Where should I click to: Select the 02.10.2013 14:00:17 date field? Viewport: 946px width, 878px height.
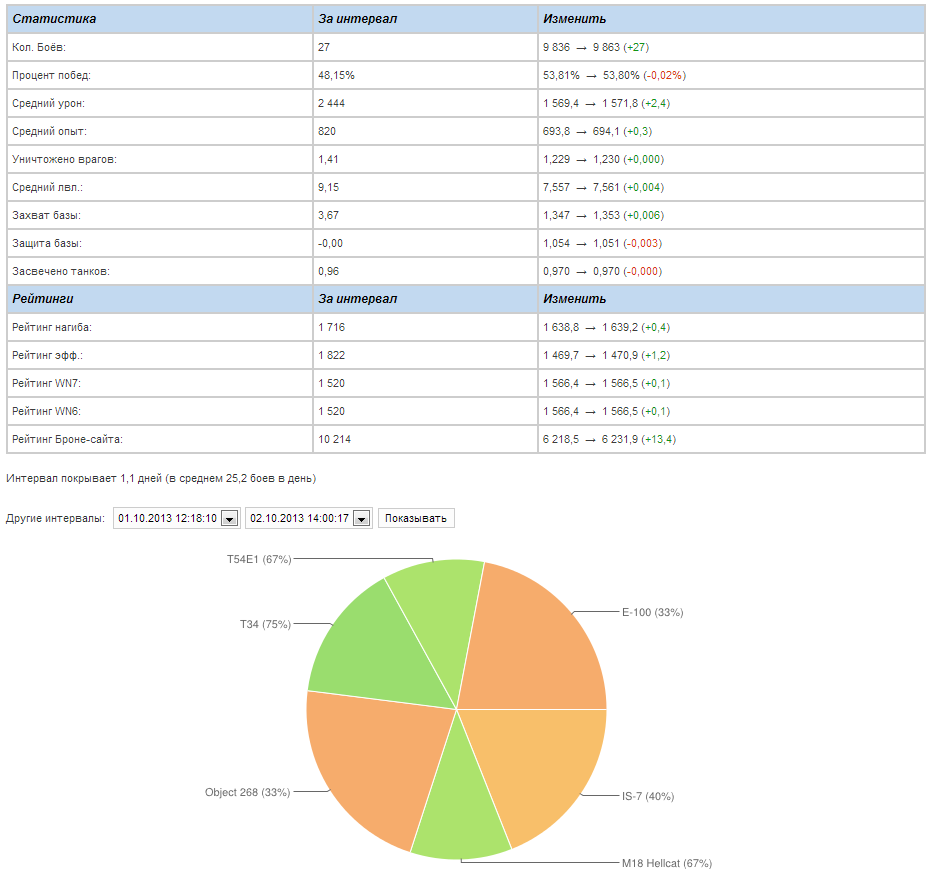(x=298, y=518)
